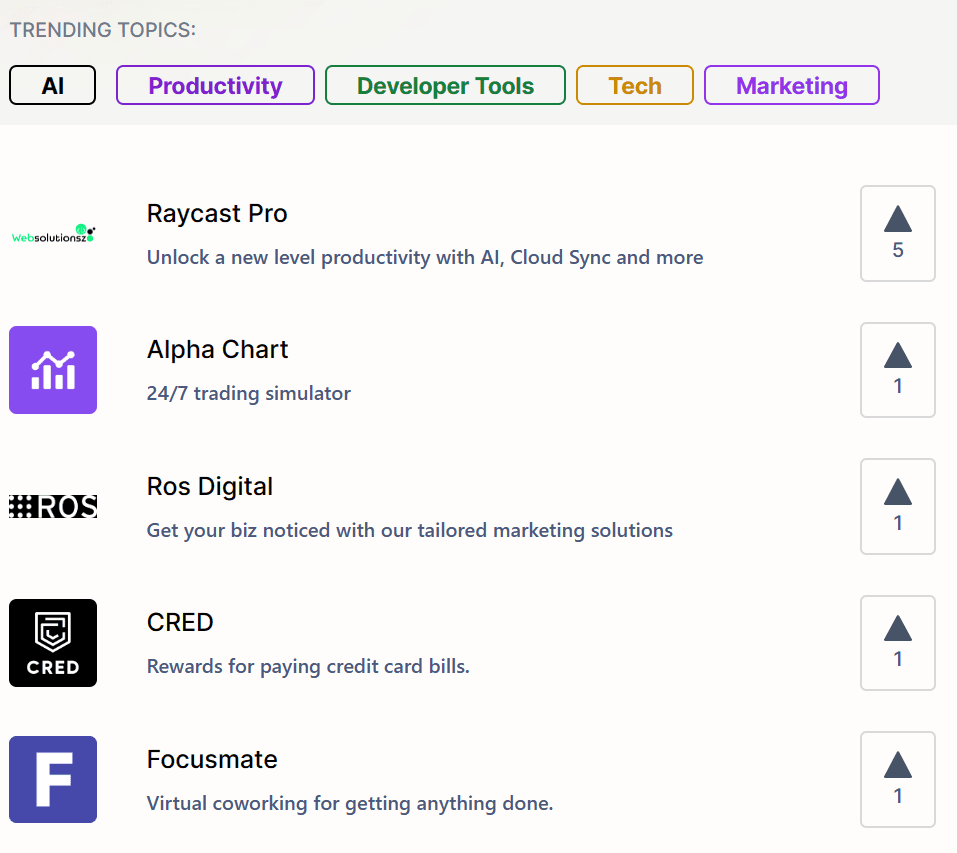Select the AI trending topic
957x853 pixels.
tap(52, 85)
